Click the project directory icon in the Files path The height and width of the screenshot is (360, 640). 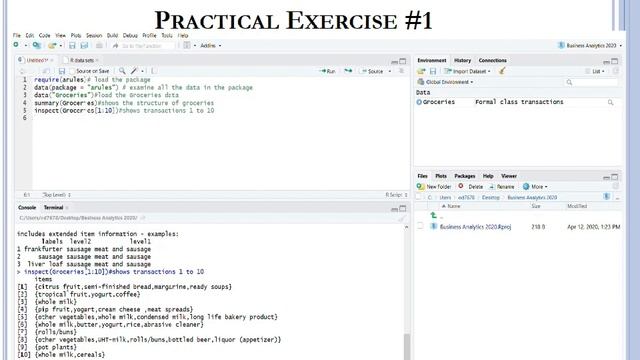pyautogui.click(x=607, y=197)
